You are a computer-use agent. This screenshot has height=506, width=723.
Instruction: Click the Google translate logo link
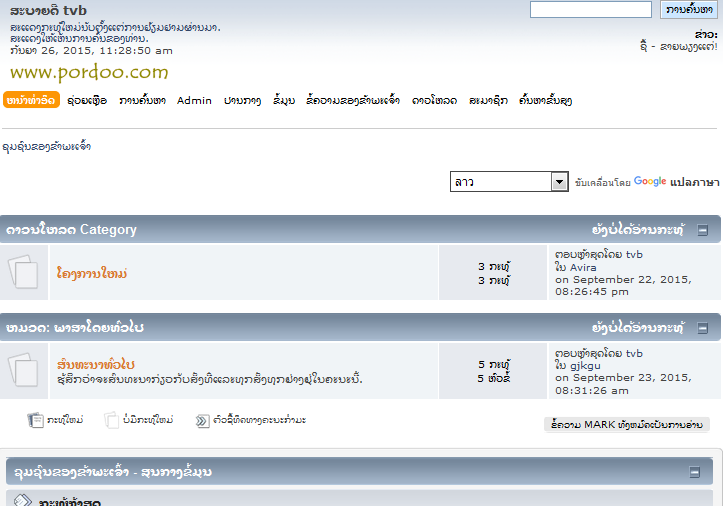click(650, 181)
